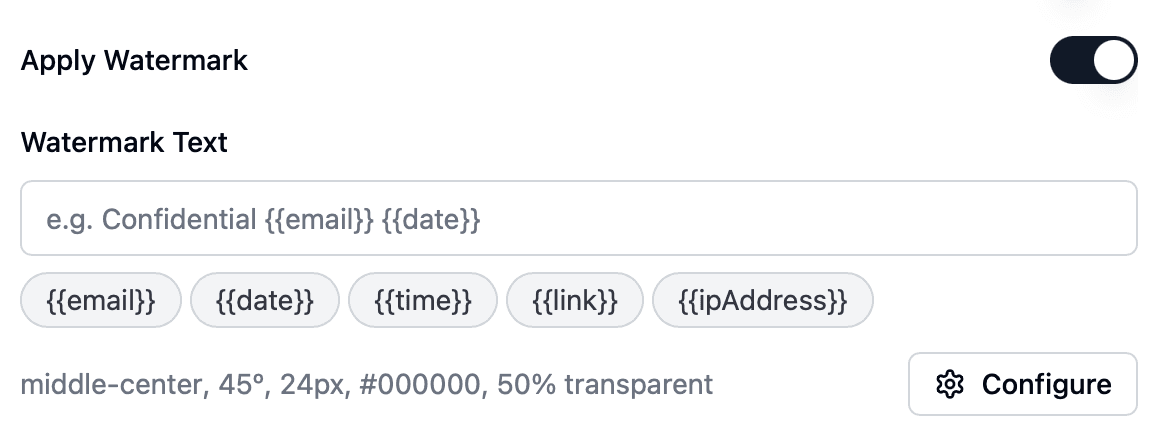Click the 'e.g. Confidential' placeholder text
The height and width of the screenshot is (438, 1168).
[152, 219]
